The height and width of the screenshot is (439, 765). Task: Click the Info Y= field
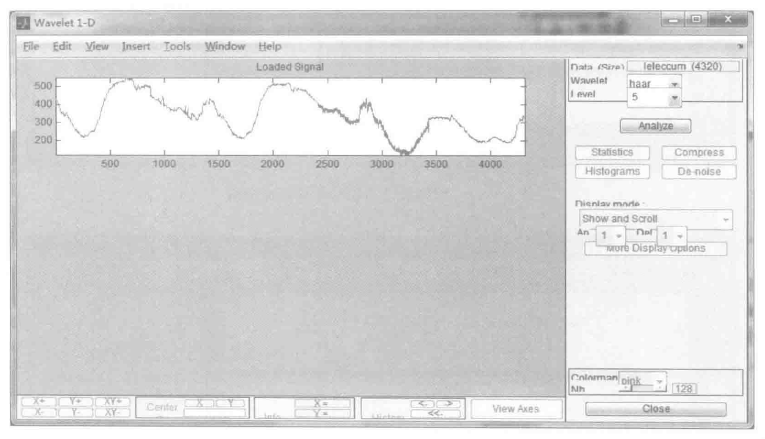click(322, 414)
